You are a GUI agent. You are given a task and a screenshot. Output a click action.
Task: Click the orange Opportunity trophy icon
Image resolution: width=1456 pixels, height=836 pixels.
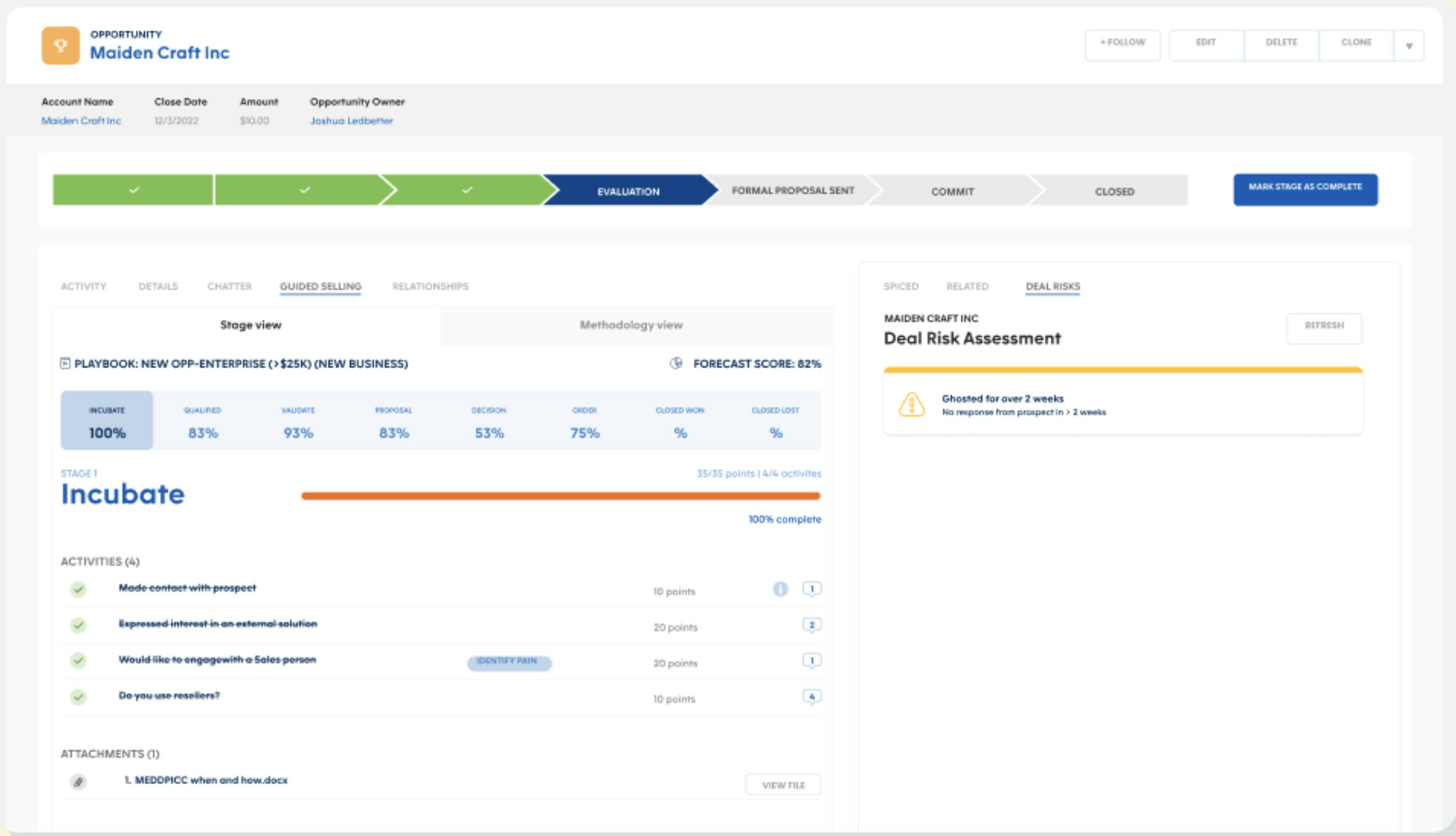tap(60, 45)
